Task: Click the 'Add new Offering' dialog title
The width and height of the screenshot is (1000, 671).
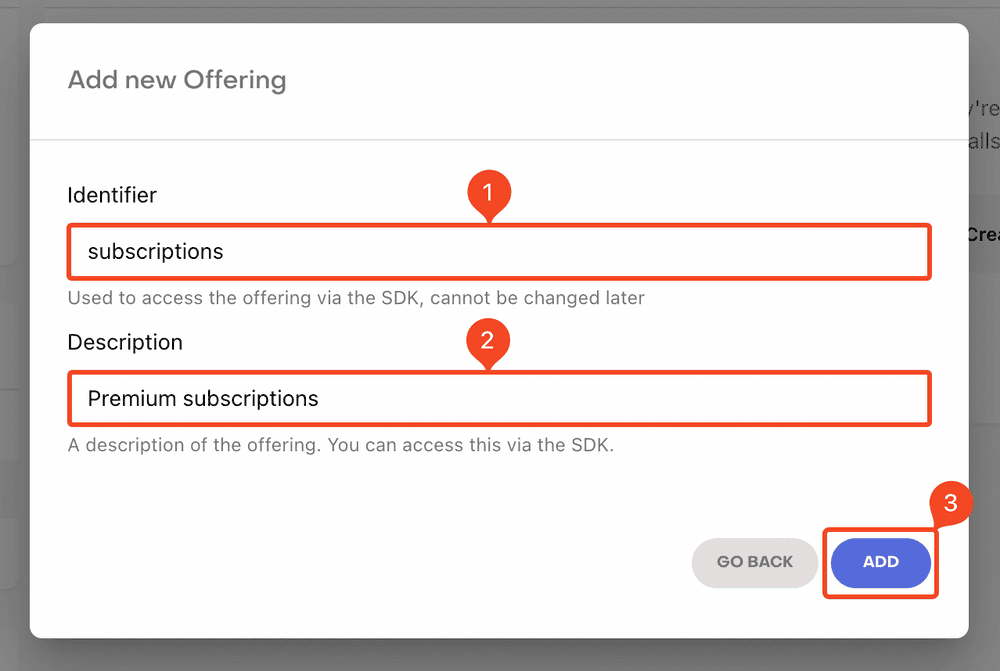Action: pyautogui.click(x=177, y=80)
